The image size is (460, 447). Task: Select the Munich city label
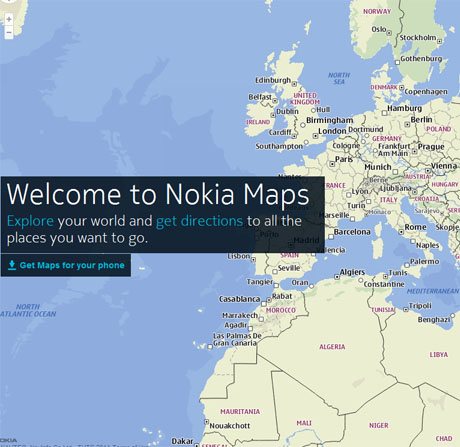point(378,167)
